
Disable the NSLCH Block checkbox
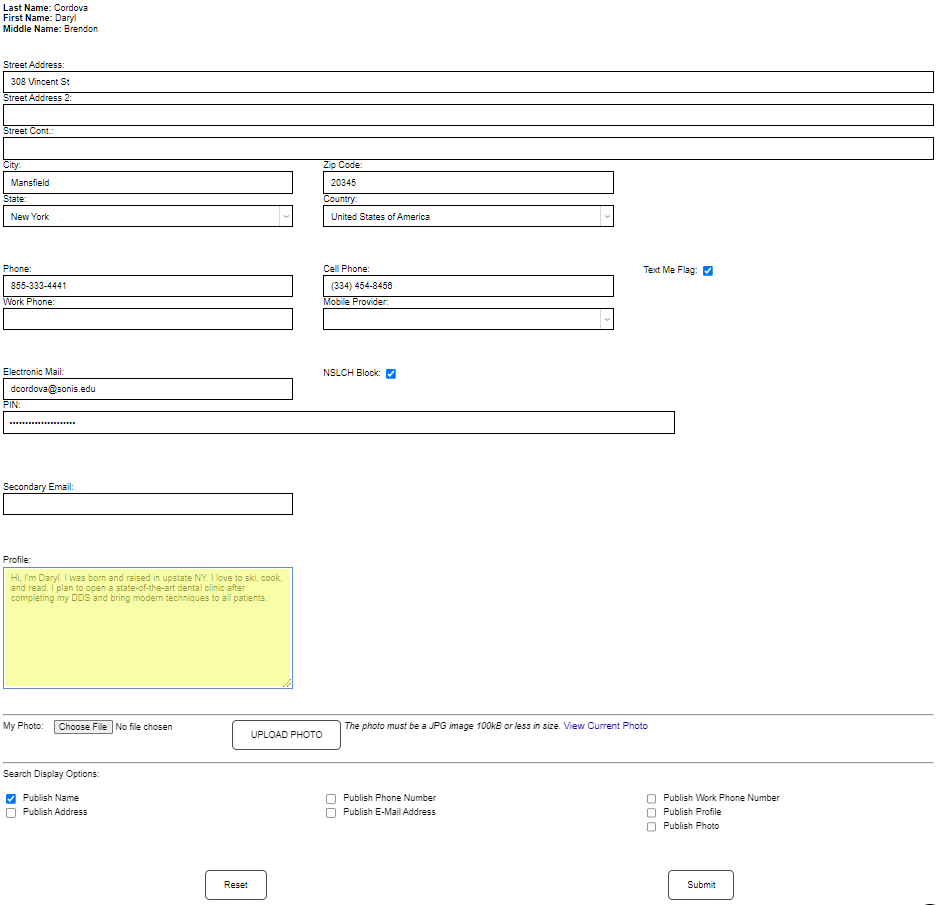click(x=391, y=373)
